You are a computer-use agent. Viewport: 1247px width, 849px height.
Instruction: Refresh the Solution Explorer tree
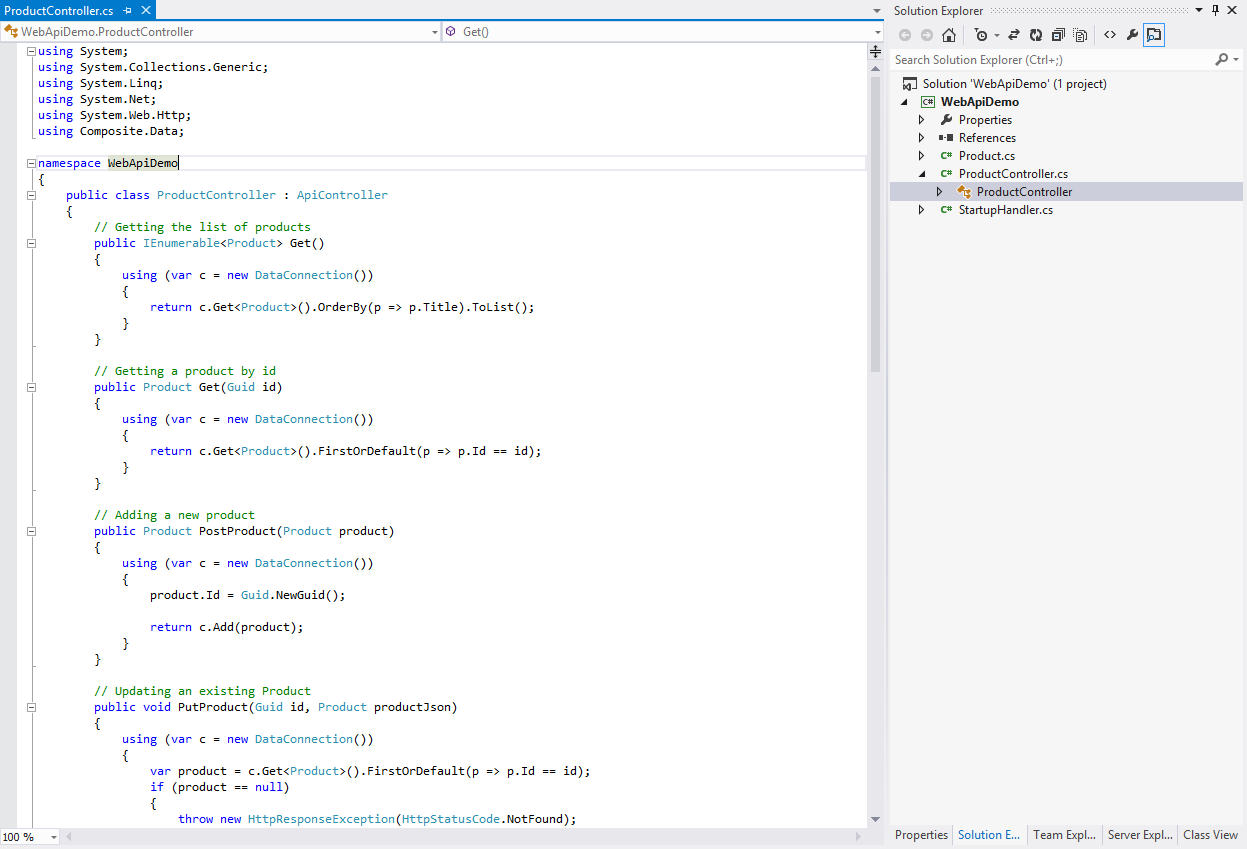[x=1036, y=35]
